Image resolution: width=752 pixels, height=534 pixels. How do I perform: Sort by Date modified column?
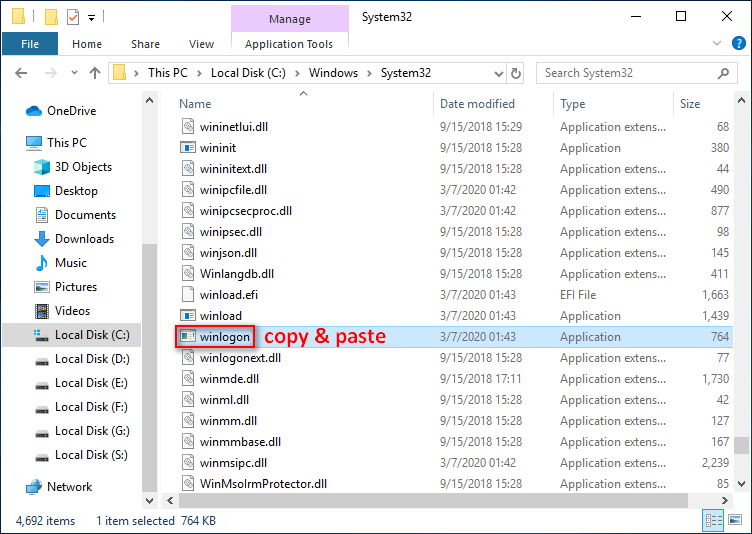coord(477,104)
